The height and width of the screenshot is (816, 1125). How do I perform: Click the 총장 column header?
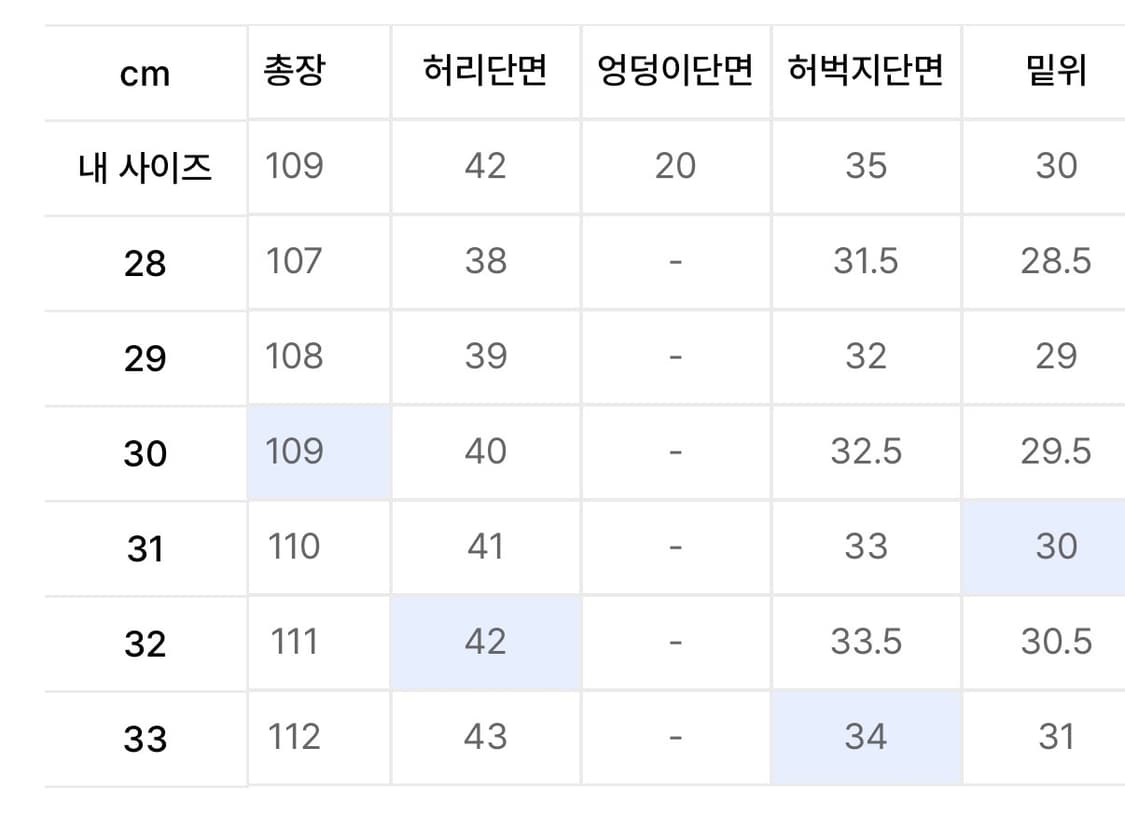point(295,72)
